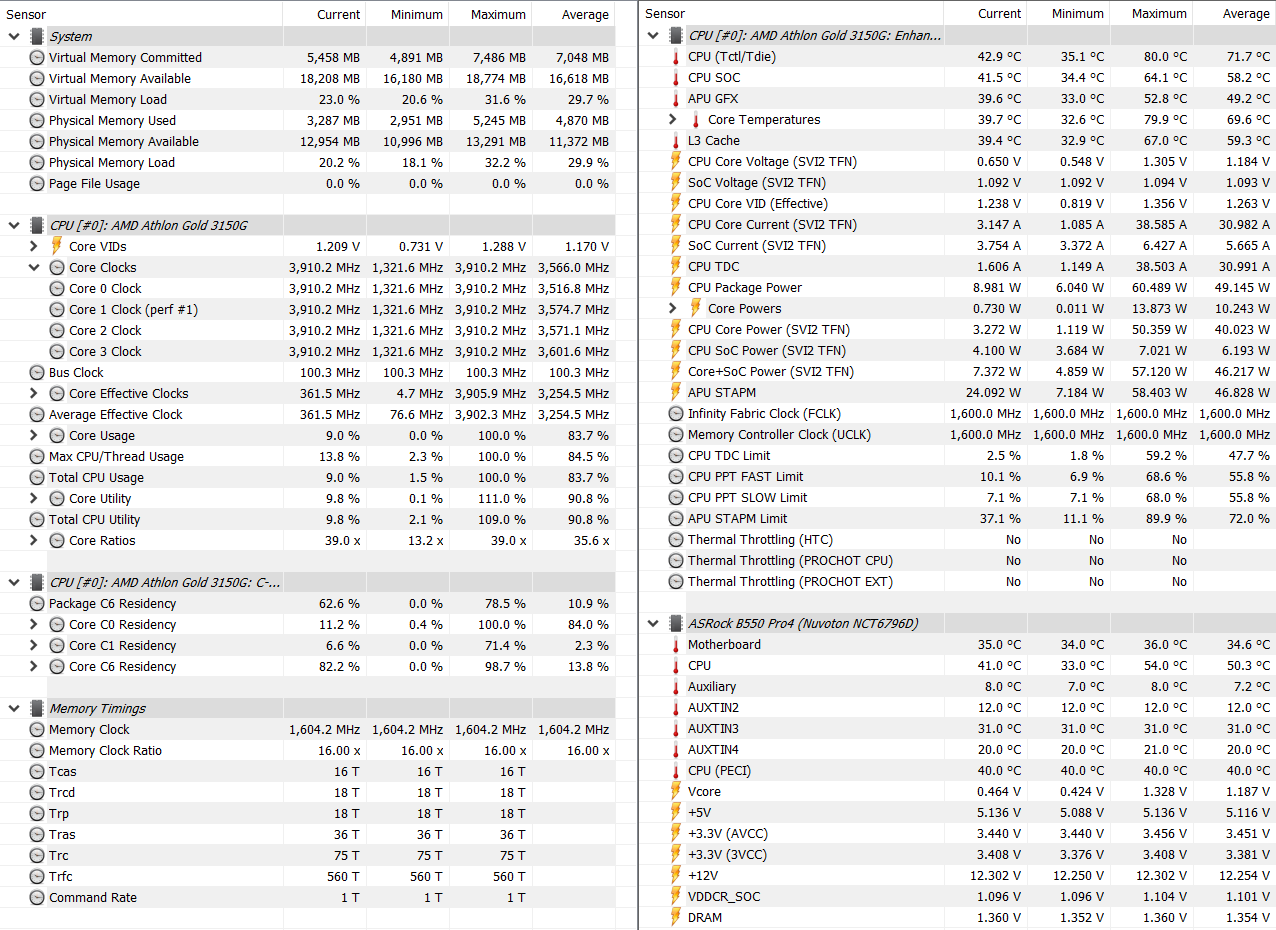Select the Core 3 Clock row
This screenshot has height=930, width=1276.
pos(308,352)
